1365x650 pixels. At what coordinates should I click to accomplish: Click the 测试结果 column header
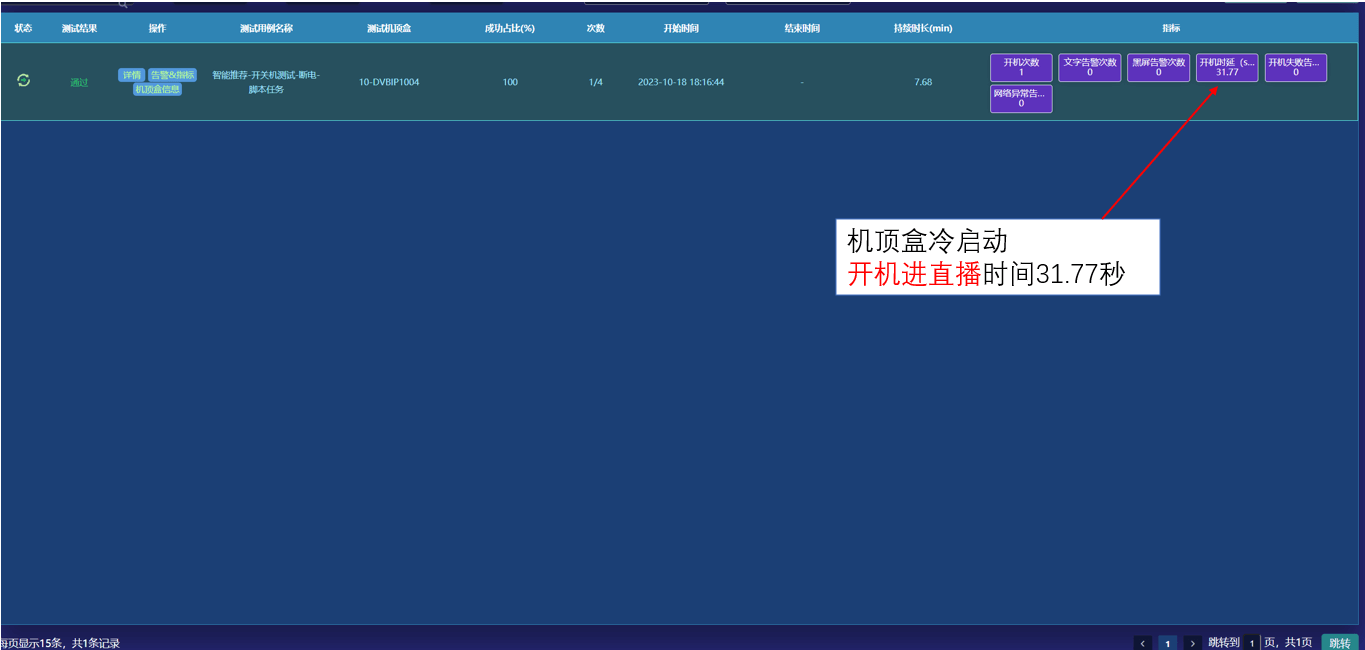click(79, 28)
